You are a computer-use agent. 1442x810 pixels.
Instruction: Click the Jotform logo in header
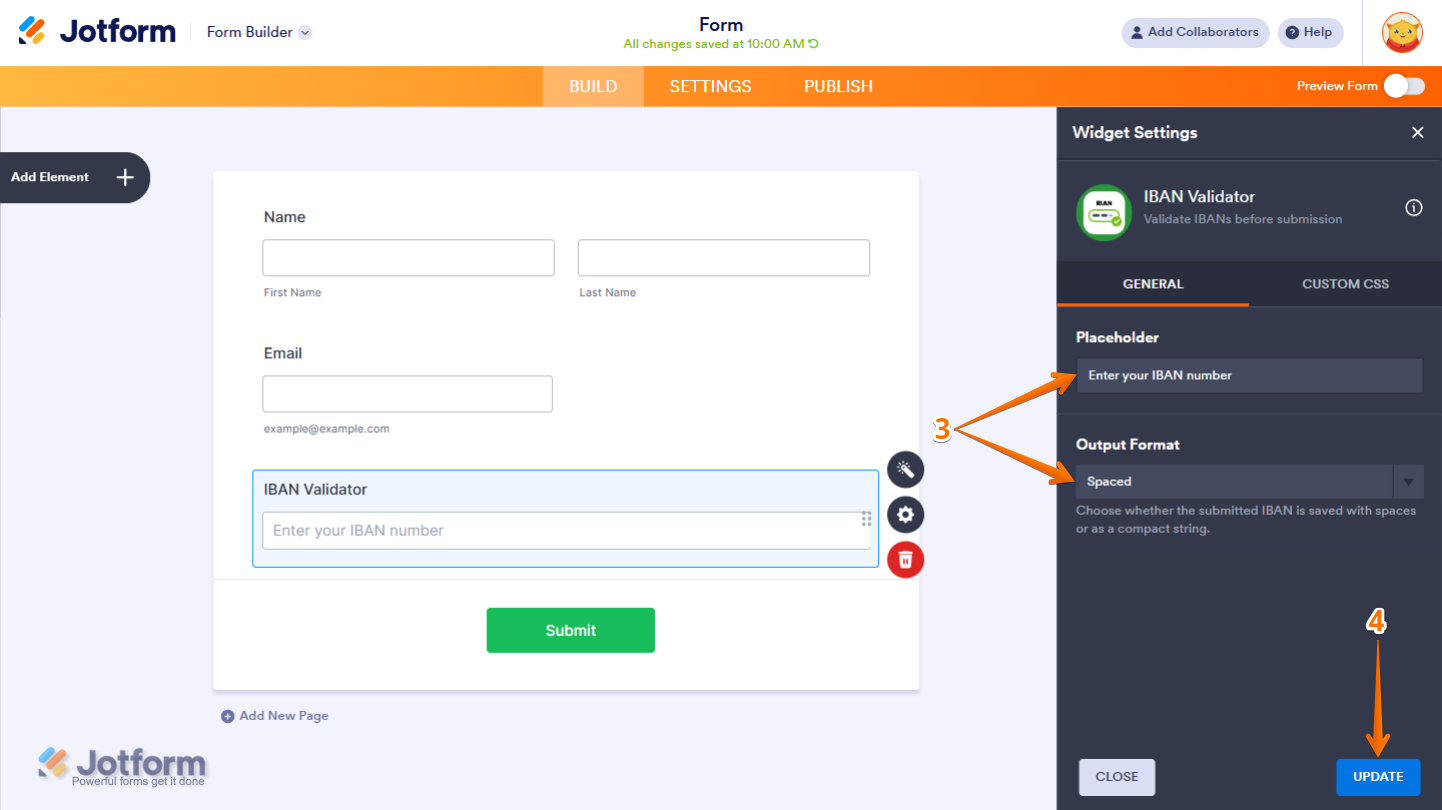pos(97,32)
